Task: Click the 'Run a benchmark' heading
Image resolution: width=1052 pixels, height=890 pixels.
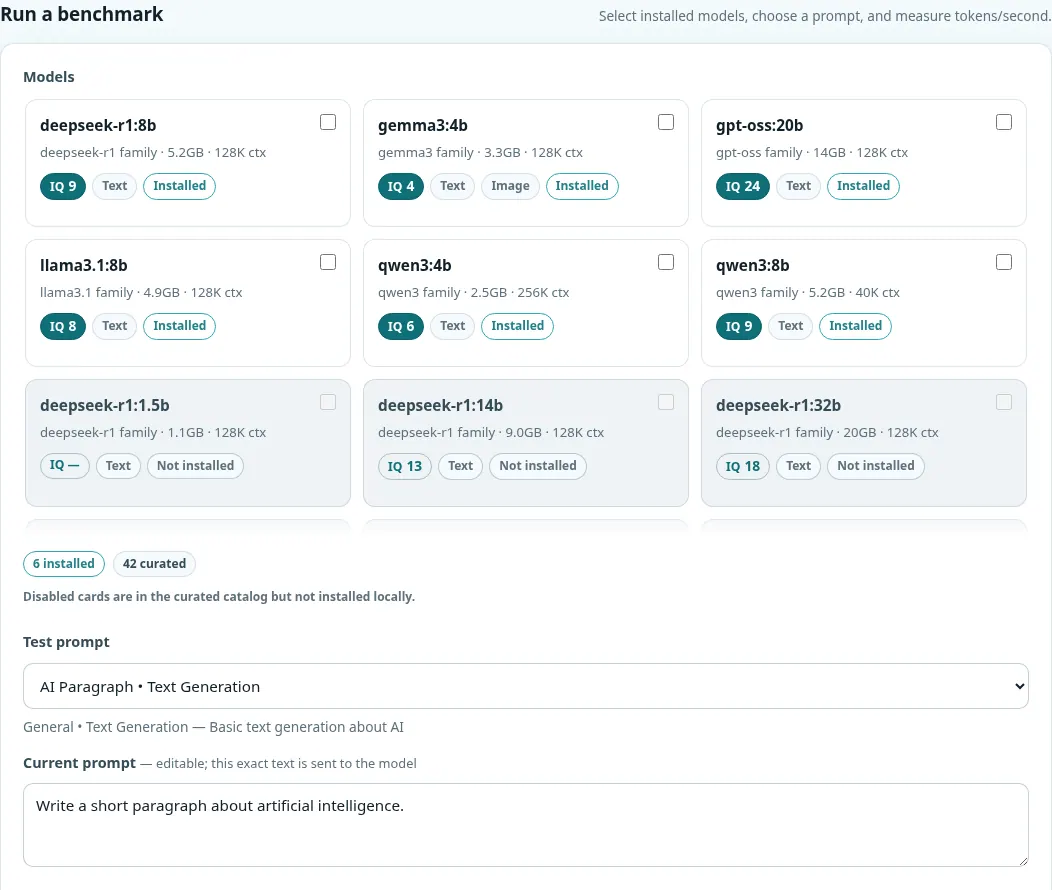Action: tap(82, 14)
